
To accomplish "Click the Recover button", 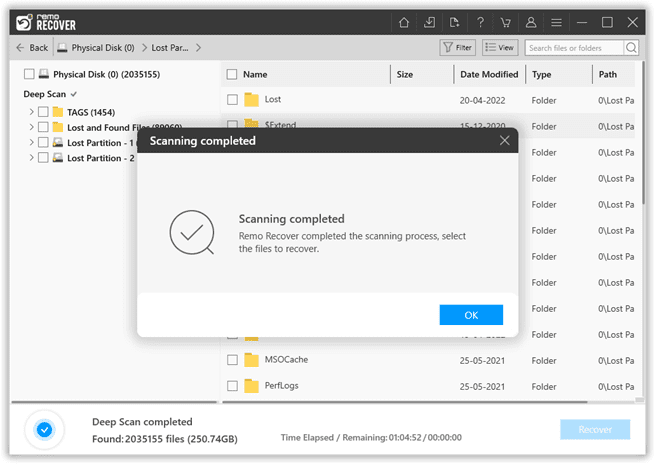I will (595, 429).
